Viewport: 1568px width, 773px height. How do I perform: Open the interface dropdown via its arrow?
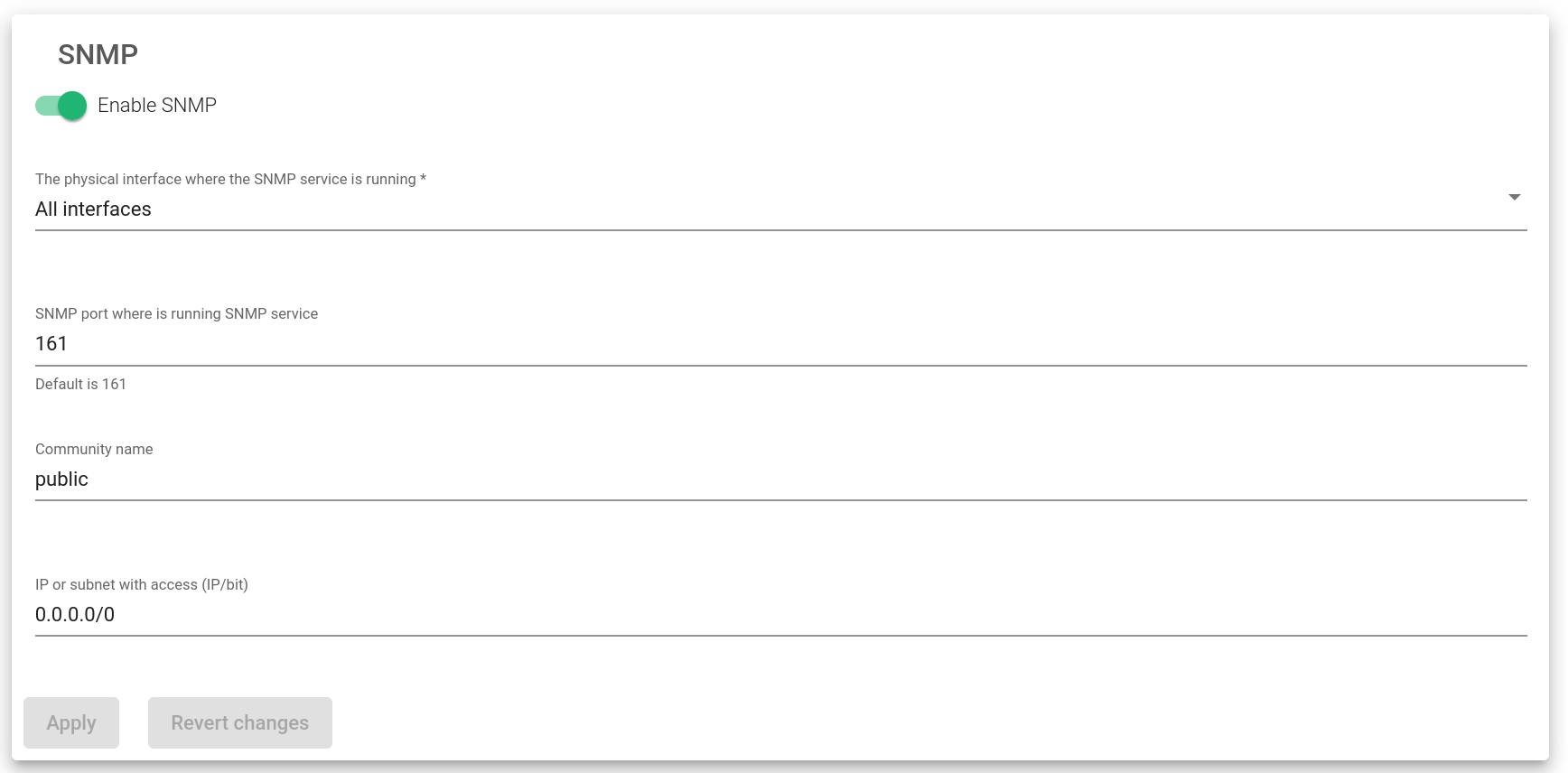1514,197
